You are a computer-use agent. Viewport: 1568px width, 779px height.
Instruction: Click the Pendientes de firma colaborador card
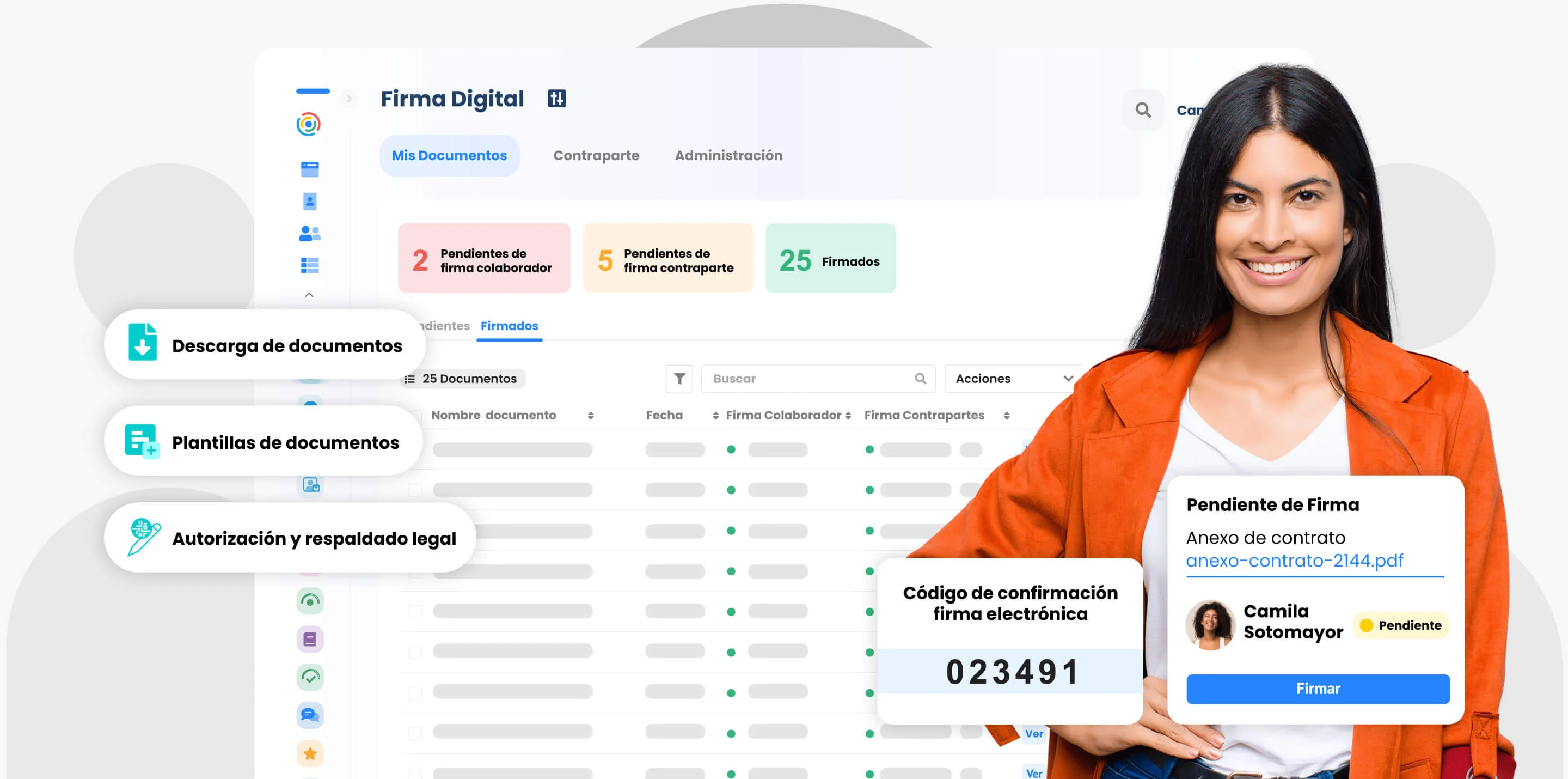coord(484,258)
